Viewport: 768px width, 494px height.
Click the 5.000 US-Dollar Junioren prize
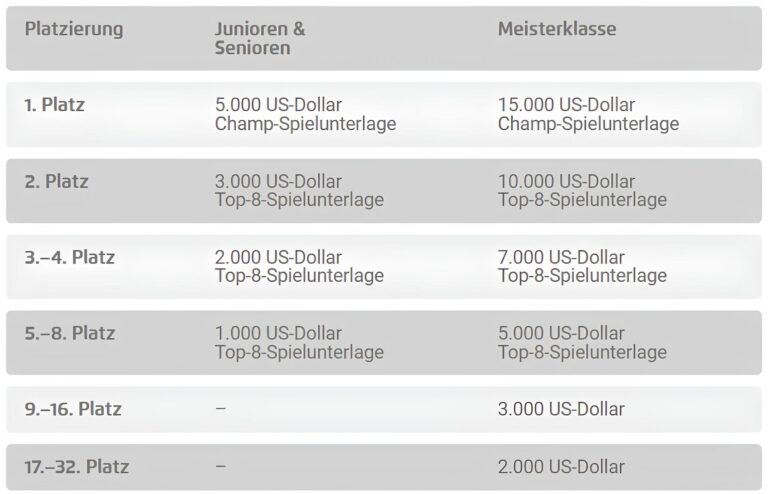coord(278,105)
